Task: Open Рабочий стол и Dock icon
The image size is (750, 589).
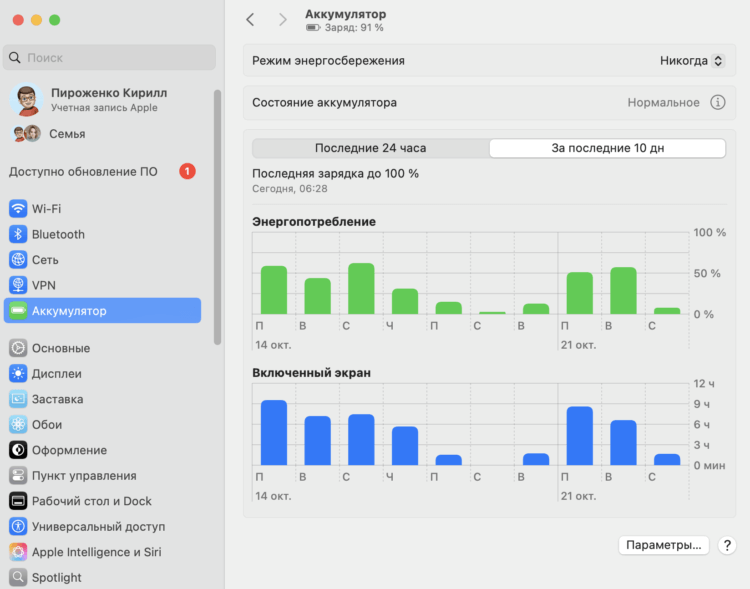Action: coord(18,501)
